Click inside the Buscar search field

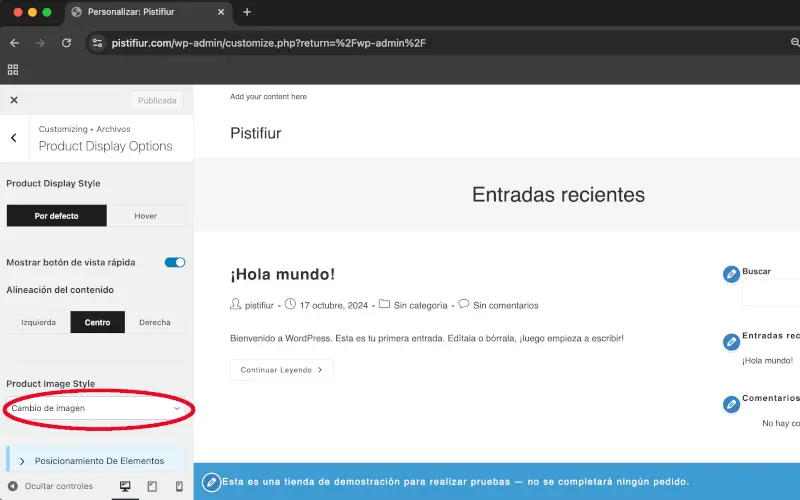[771, 292]
